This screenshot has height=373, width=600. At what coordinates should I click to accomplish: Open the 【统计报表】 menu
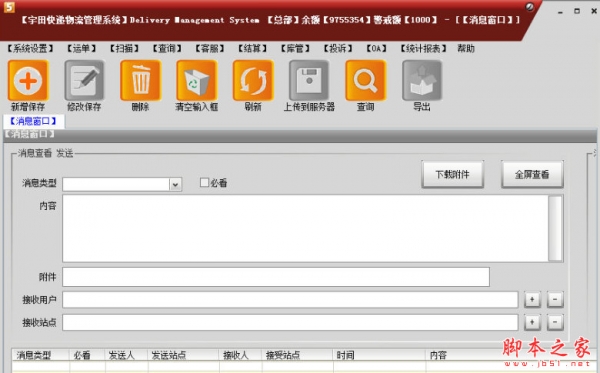[x=423, y=49]
